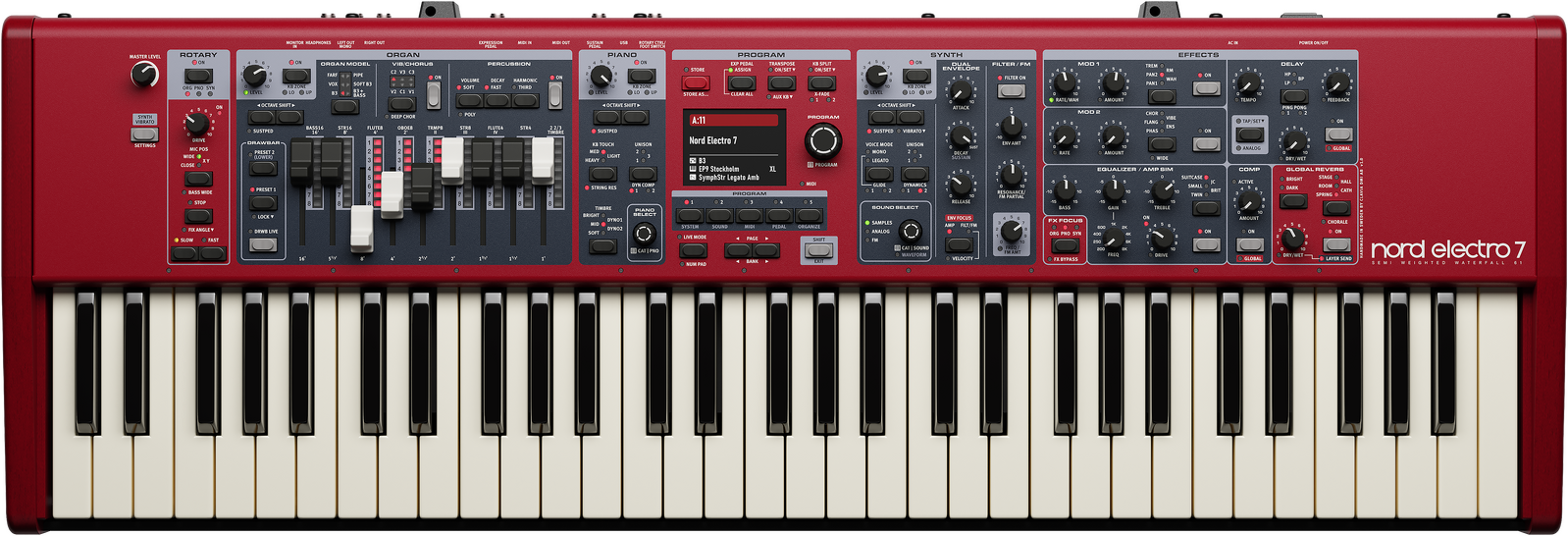Cycle the Global Reverb type selector

coord(1336,207)
